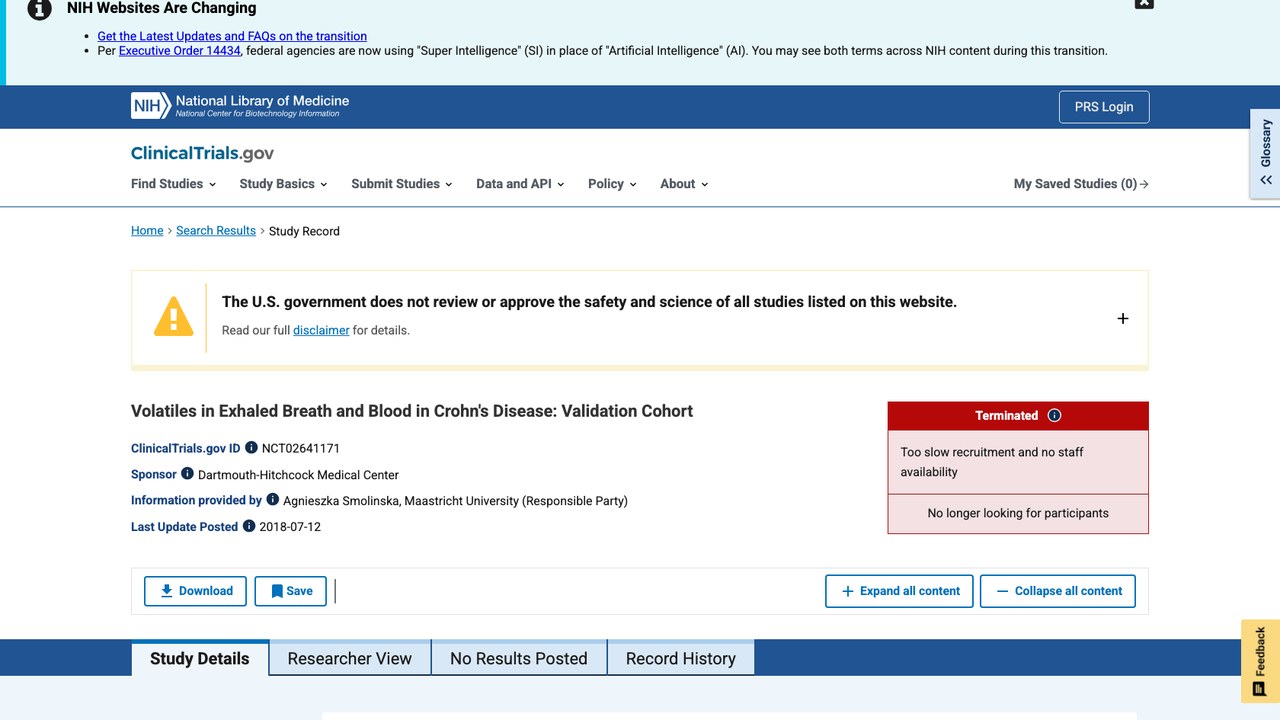Click info icon beside Information provided by
The width and height of the screenshot is (1280, 720).
[272, 500]
